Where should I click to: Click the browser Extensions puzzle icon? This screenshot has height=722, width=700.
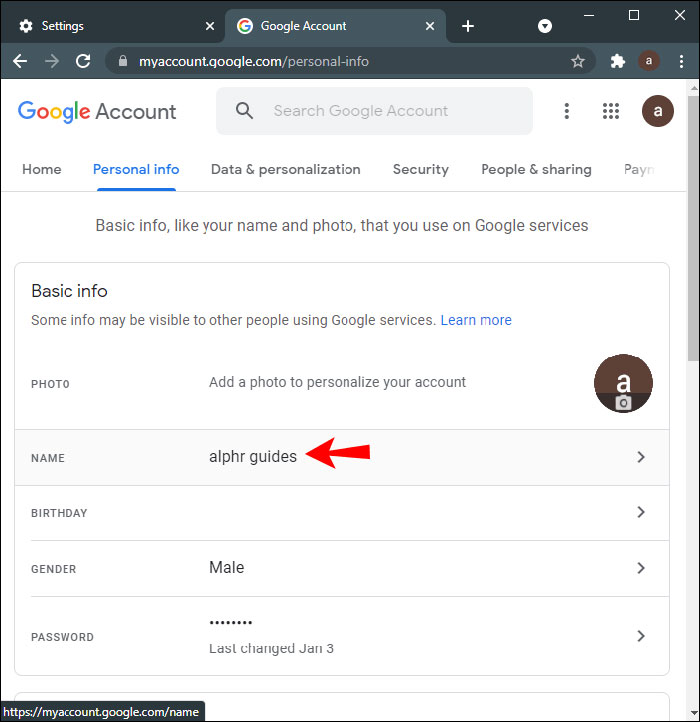pyautogui.click(x=618, y=61)
